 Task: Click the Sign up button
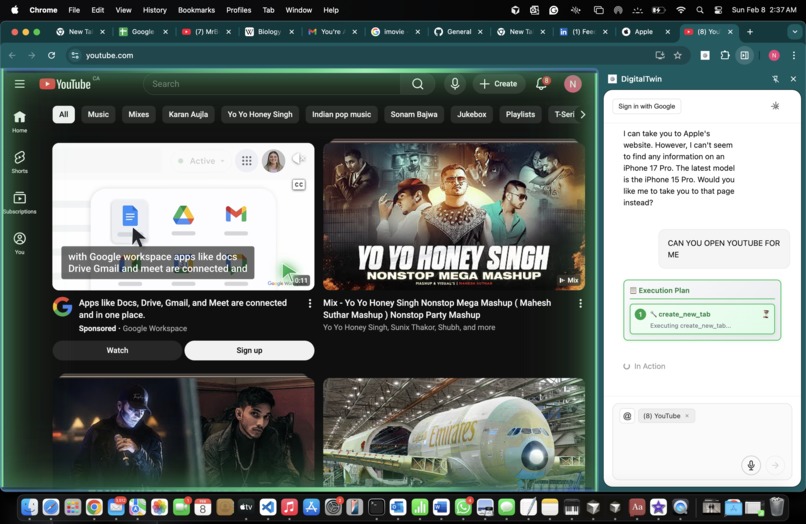(x=249, y=350)
